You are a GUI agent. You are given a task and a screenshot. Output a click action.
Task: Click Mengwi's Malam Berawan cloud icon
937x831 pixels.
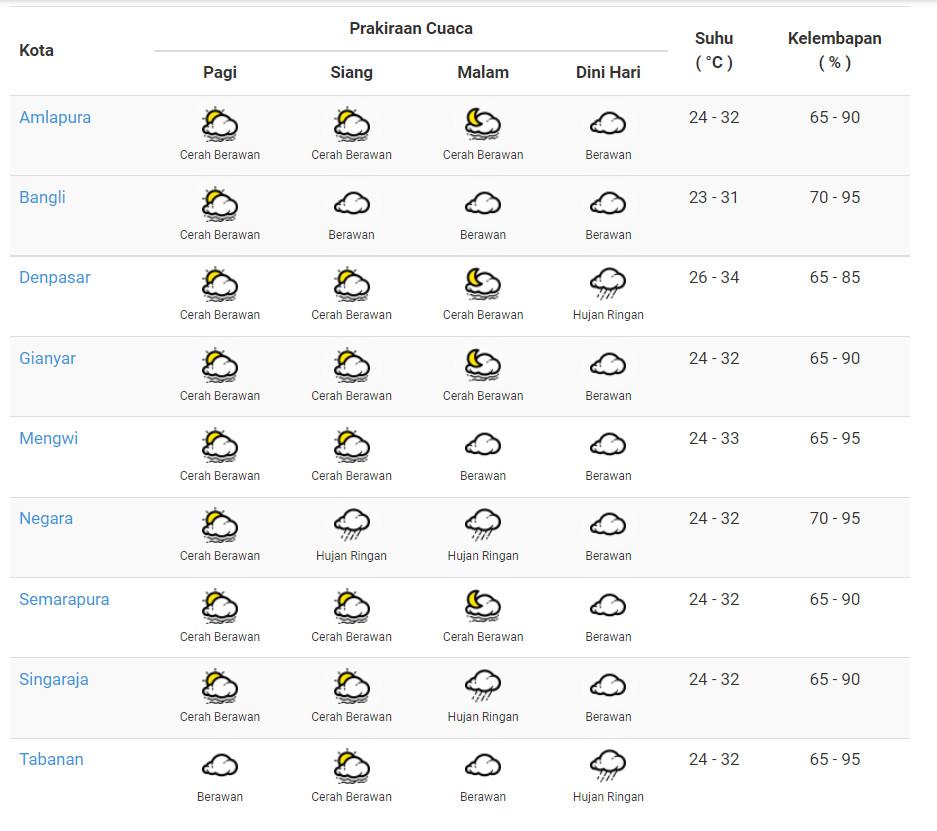click(483, 444)
